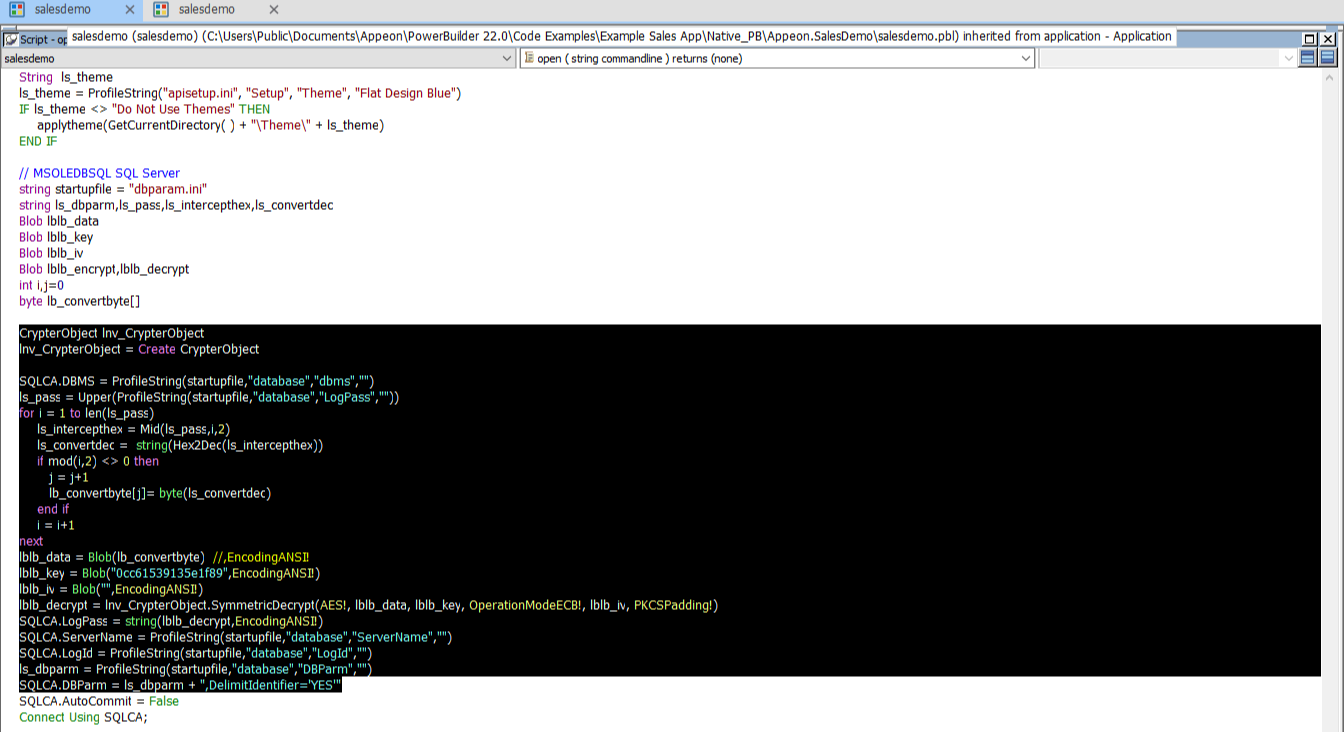Click the icon on the second salesdemo tab
Image resolution: width=1344 pixels, height=732 pixels.
click(x=161, y=10)
